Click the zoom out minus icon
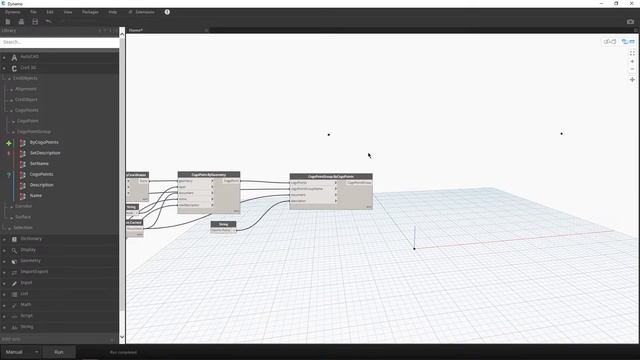The width and height of the screenshot is (640, 360). pyautogui.click(x=632, y=69)
